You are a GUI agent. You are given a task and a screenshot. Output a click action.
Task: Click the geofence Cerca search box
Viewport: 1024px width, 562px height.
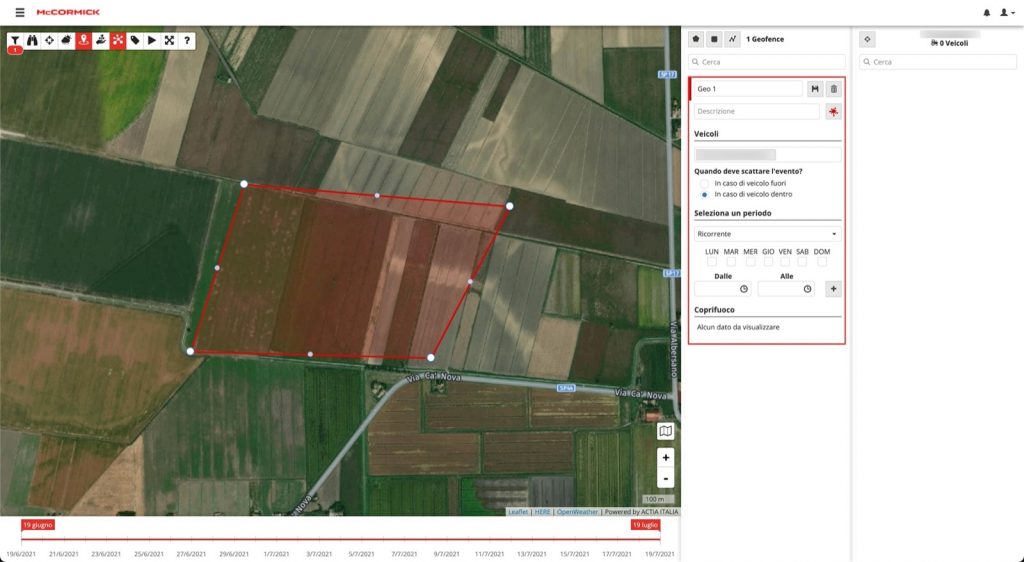point(767,62)
